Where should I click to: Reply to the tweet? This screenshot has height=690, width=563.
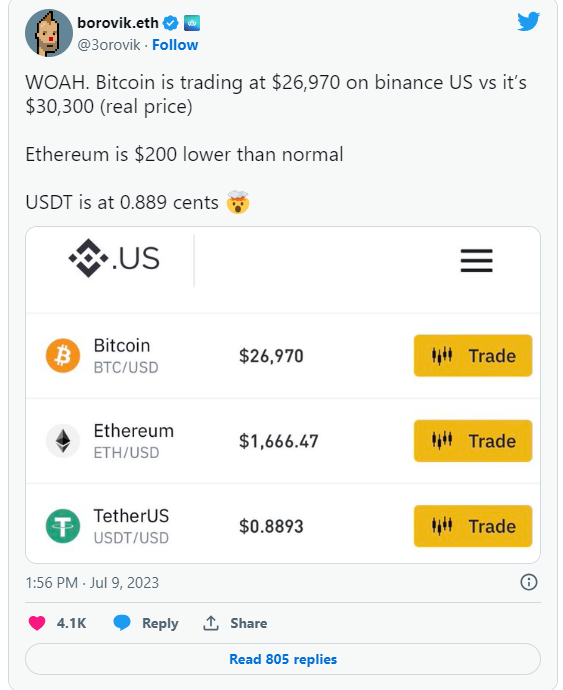click(146, 623)
